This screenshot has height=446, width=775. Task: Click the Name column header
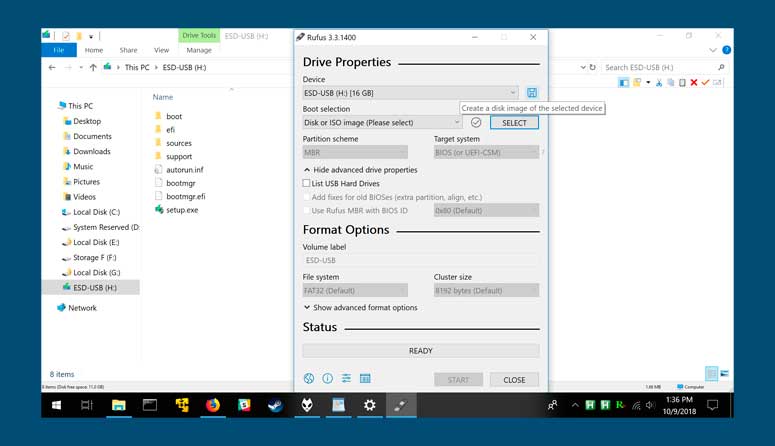(x=163, y=97)
